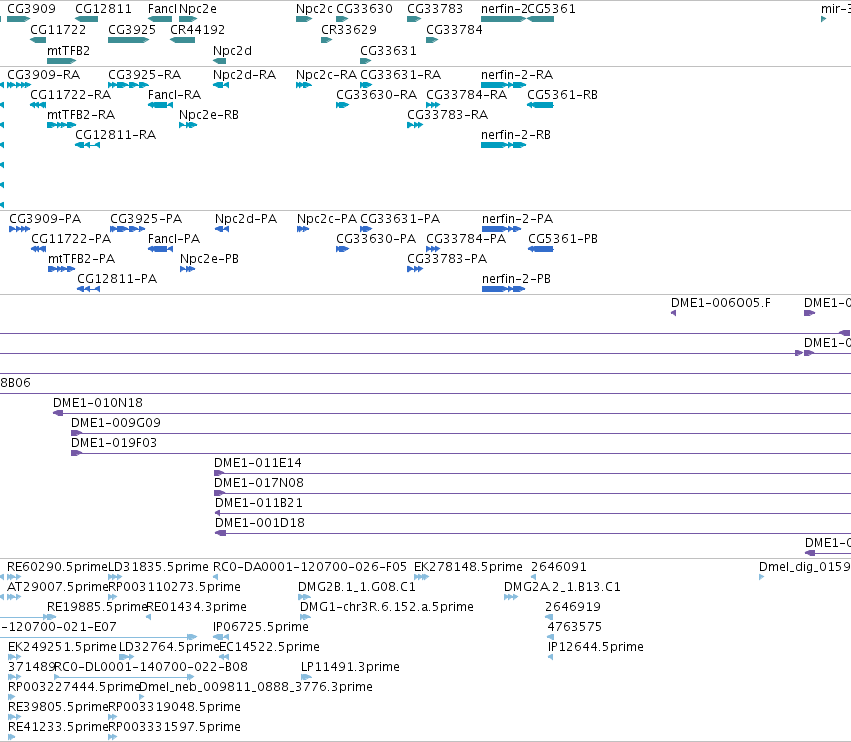Select the DMG2B.1_1.G08.C1 EST label
Viewport: 851px width, 742px height.
click(357, 587)
